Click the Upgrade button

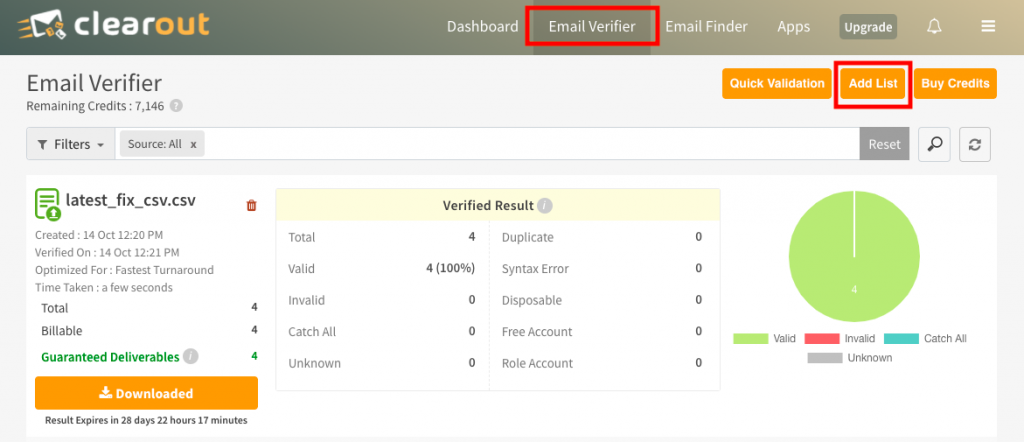(x=868, y=27)
